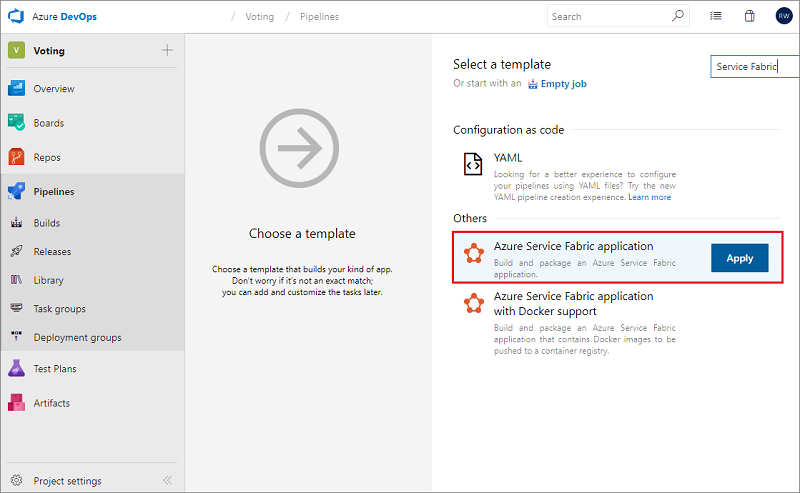The height and width of the screenshot is (493, 800).
Task: Click the plus icon next to Voting
Action: (x=167, y=51)
